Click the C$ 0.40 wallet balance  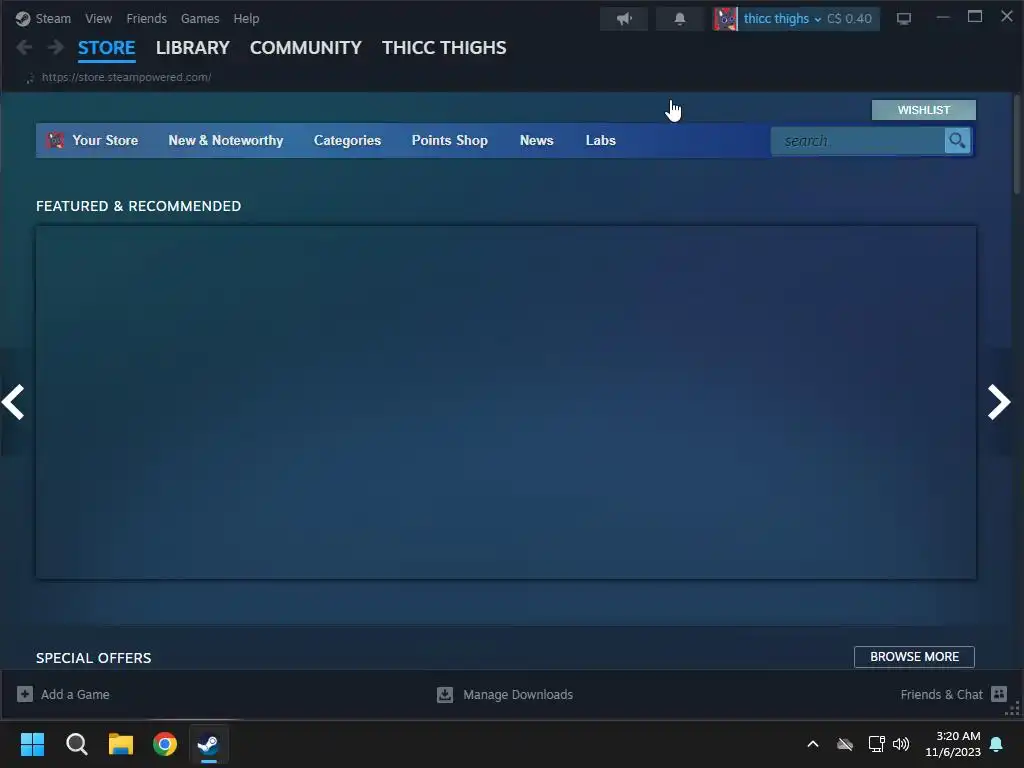[849, 18]
